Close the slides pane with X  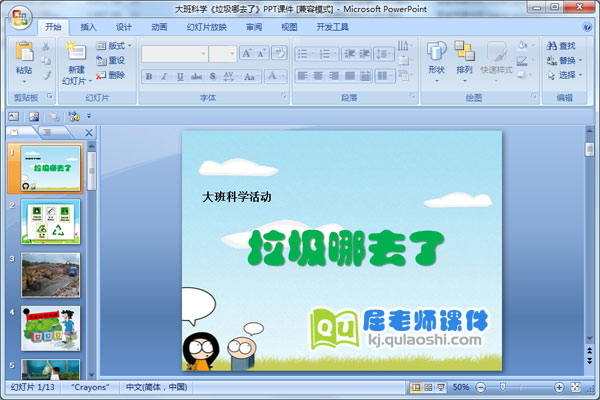click(89, 132)
